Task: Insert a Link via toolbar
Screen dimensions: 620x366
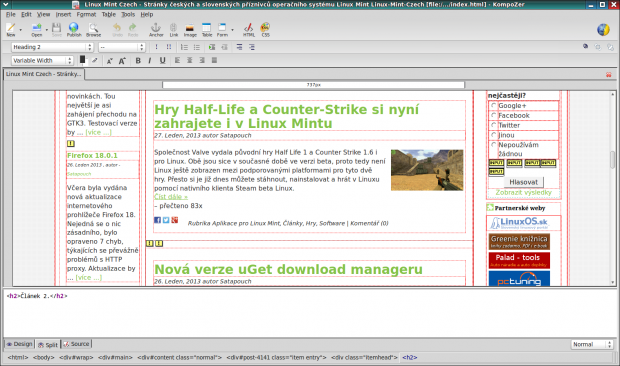Action: tap(174, 30)
